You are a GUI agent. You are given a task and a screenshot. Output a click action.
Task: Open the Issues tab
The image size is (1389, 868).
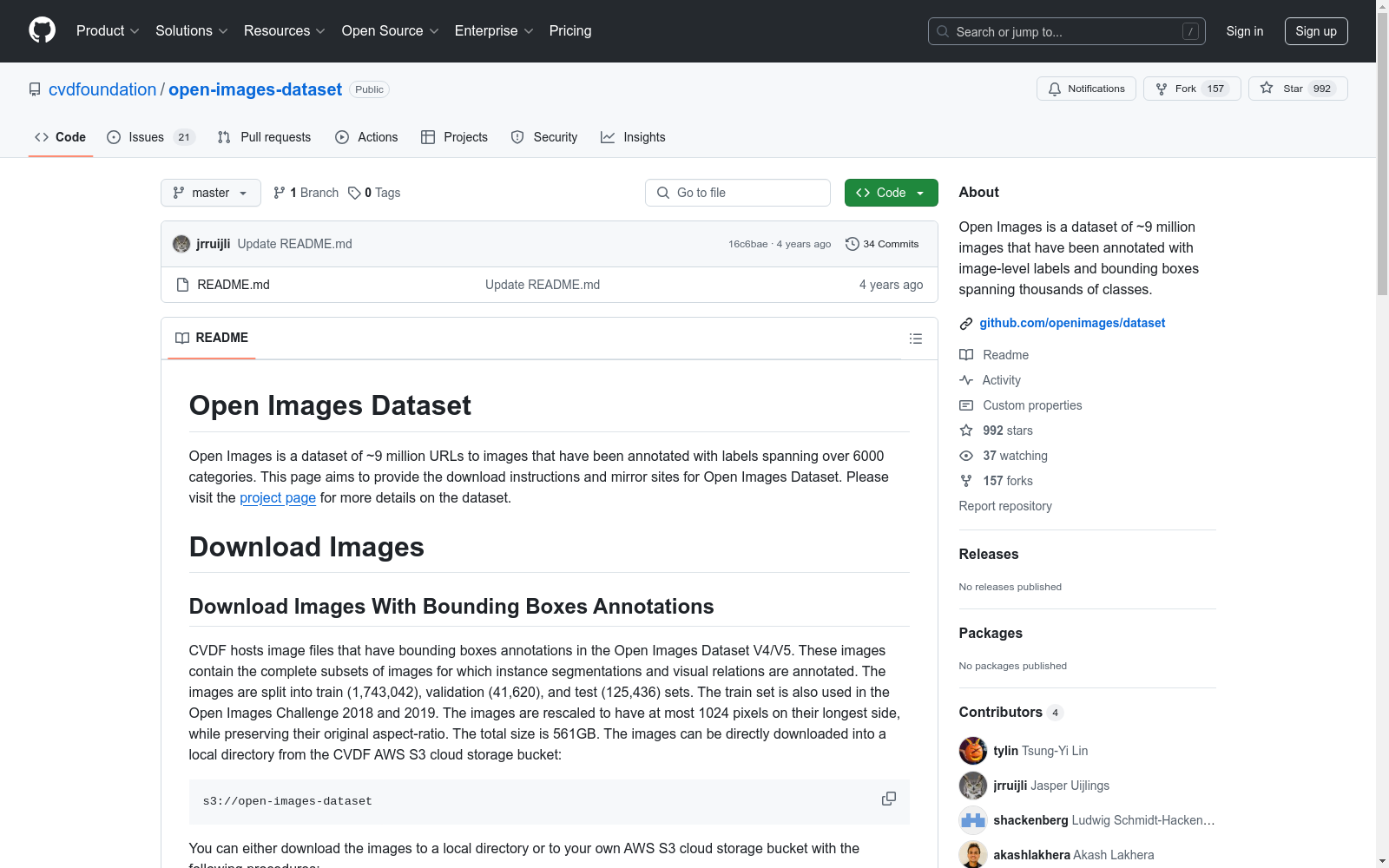pyautogui.click(x=151, y=137)
